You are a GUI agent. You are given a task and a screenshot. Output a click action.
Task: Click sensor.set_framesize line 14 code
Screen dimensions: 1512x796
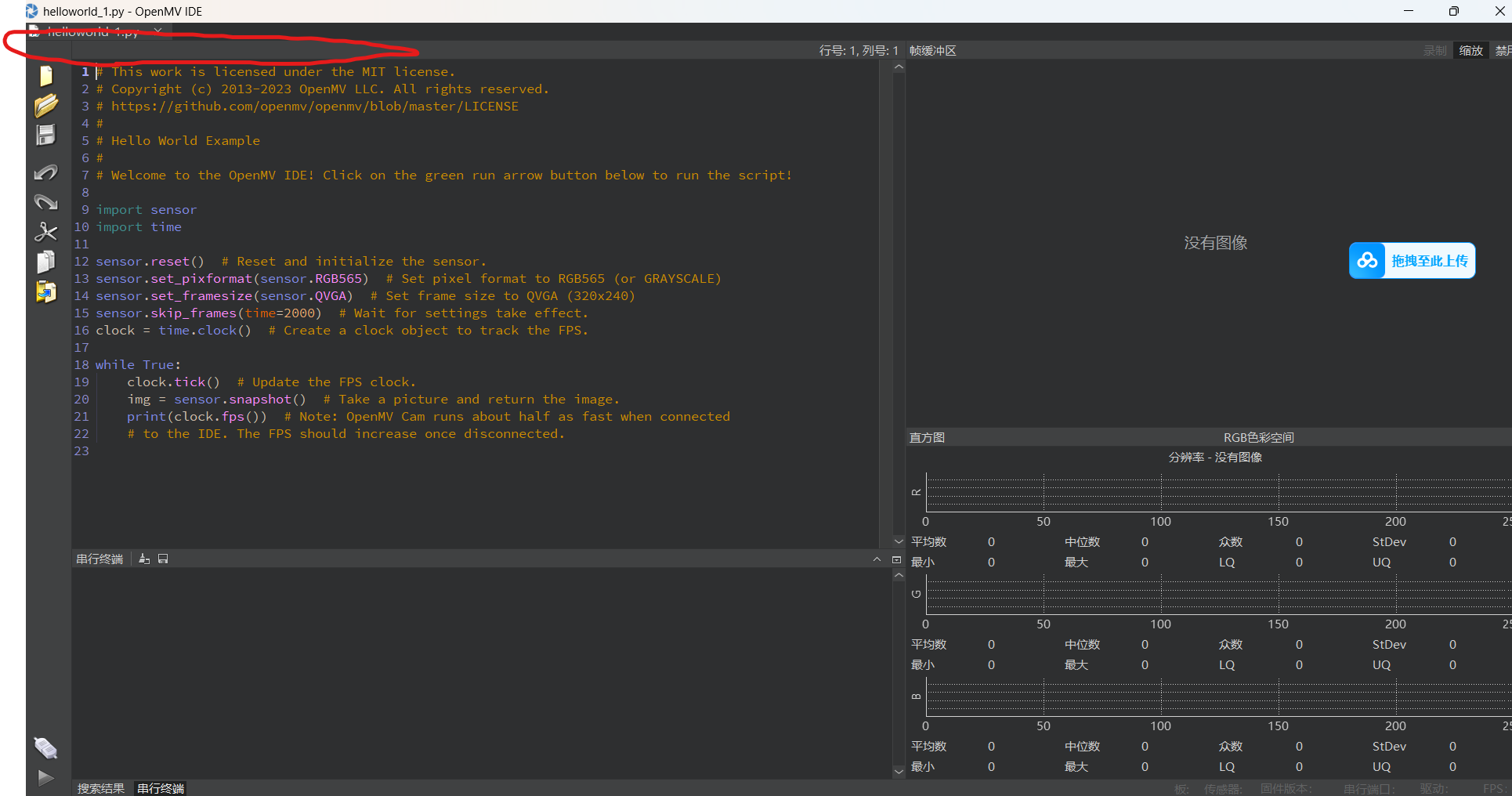[x=224, y=295]
